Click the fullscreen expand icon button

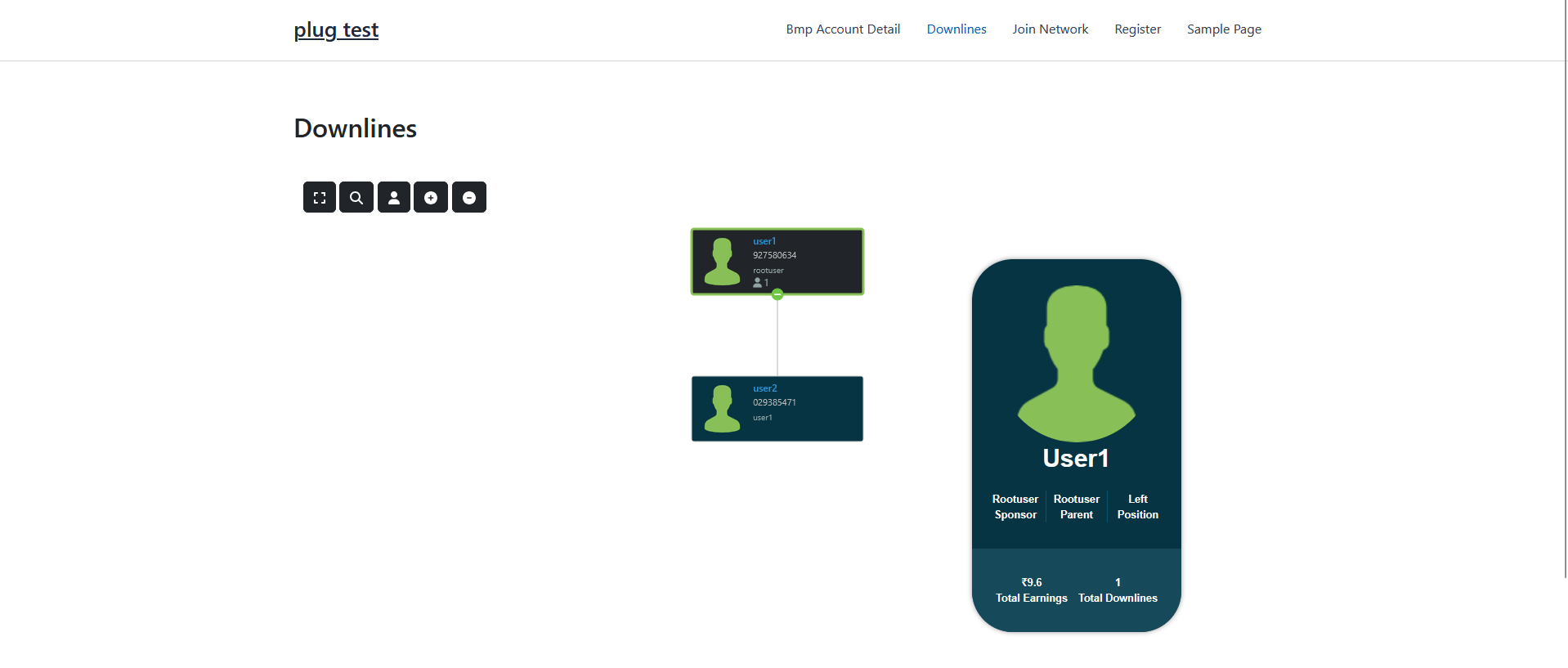tap(320, 197)
